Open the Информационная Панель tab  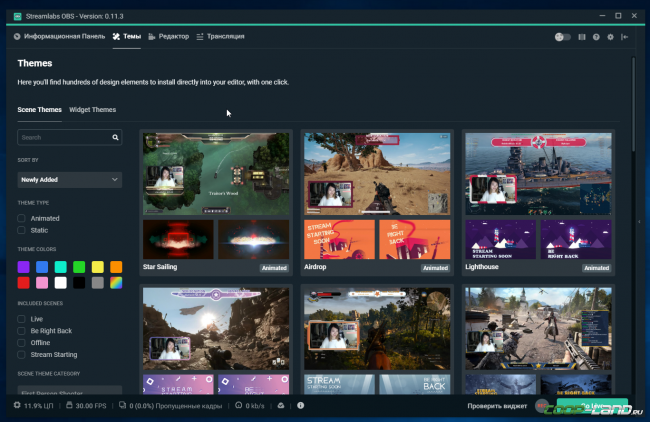point(59,36)
